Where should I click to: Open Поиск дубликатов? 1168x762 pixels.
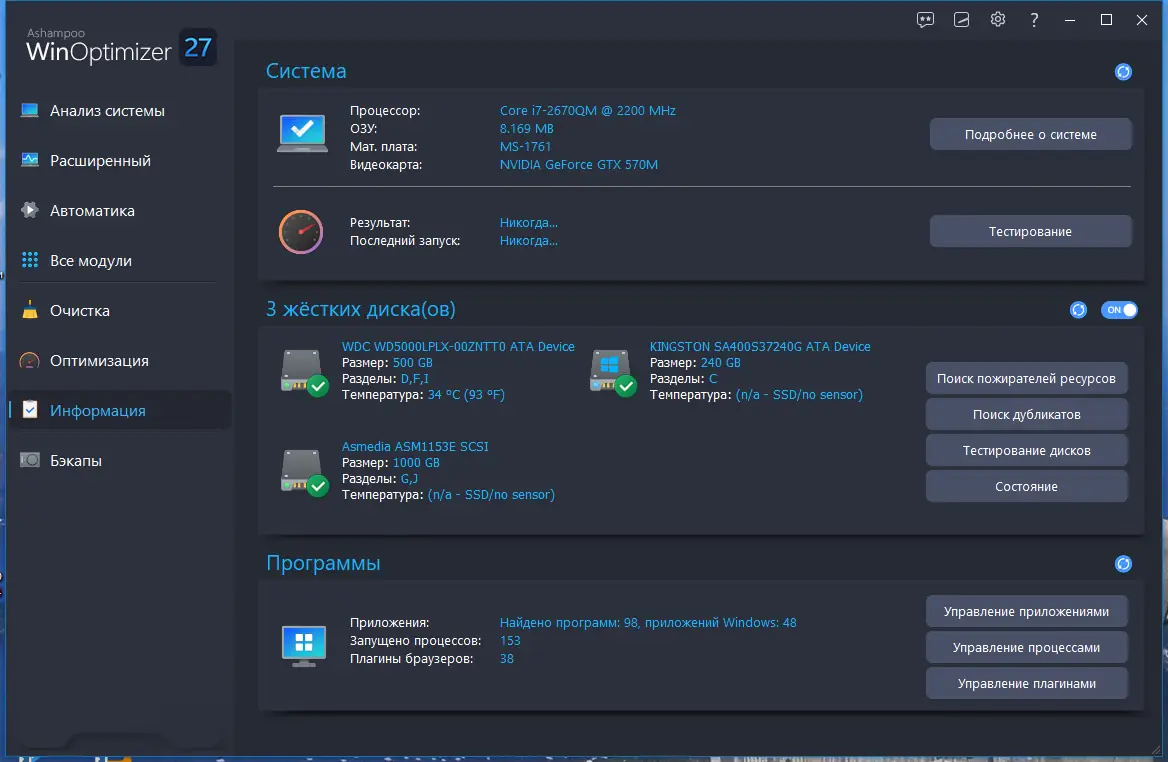1026,414
